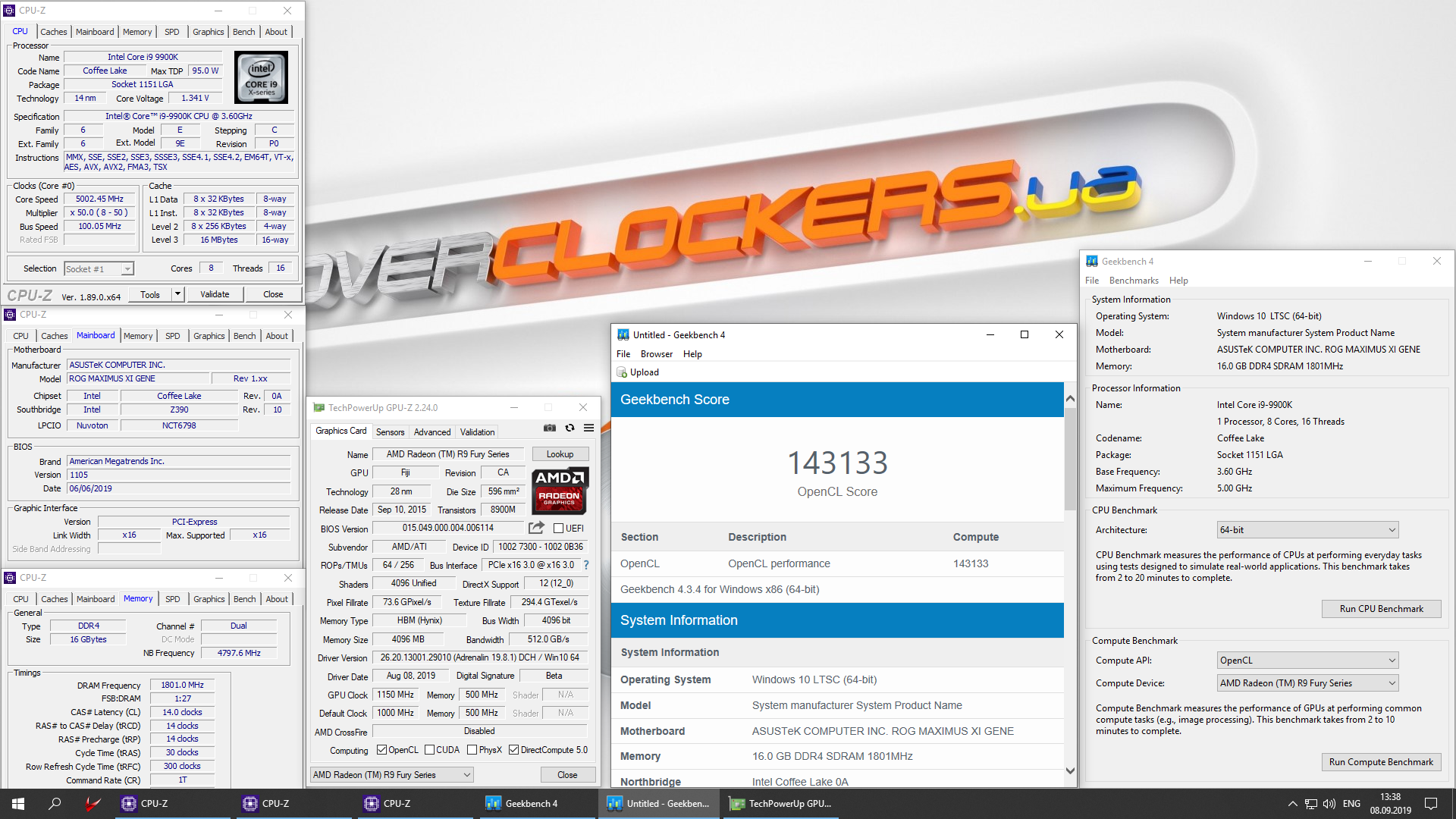Open Advanced tab in GPU-Z
1456x819 pixels.
click(432, 432)
